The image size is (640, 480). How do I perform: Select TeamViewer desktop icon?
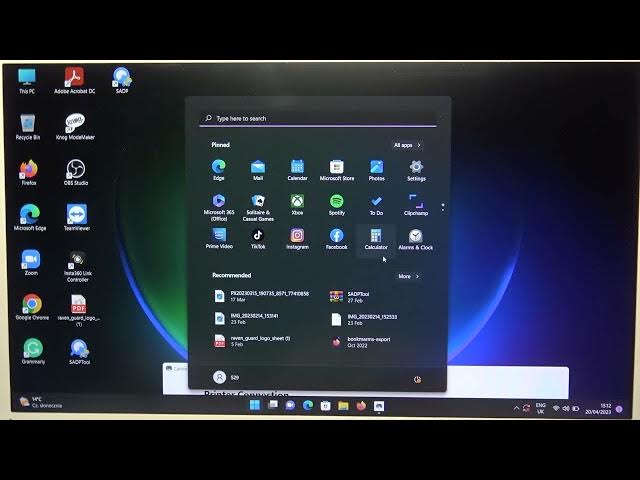[x=77, y=218]
